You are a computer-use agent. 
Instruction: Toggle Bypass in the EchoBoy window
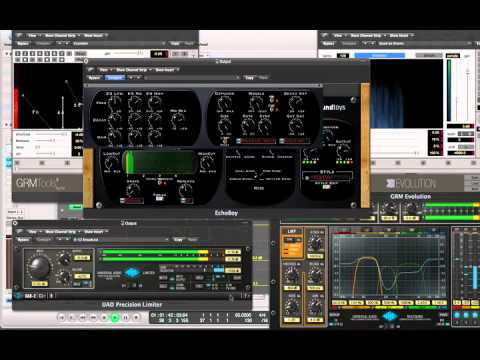(94, 78)
